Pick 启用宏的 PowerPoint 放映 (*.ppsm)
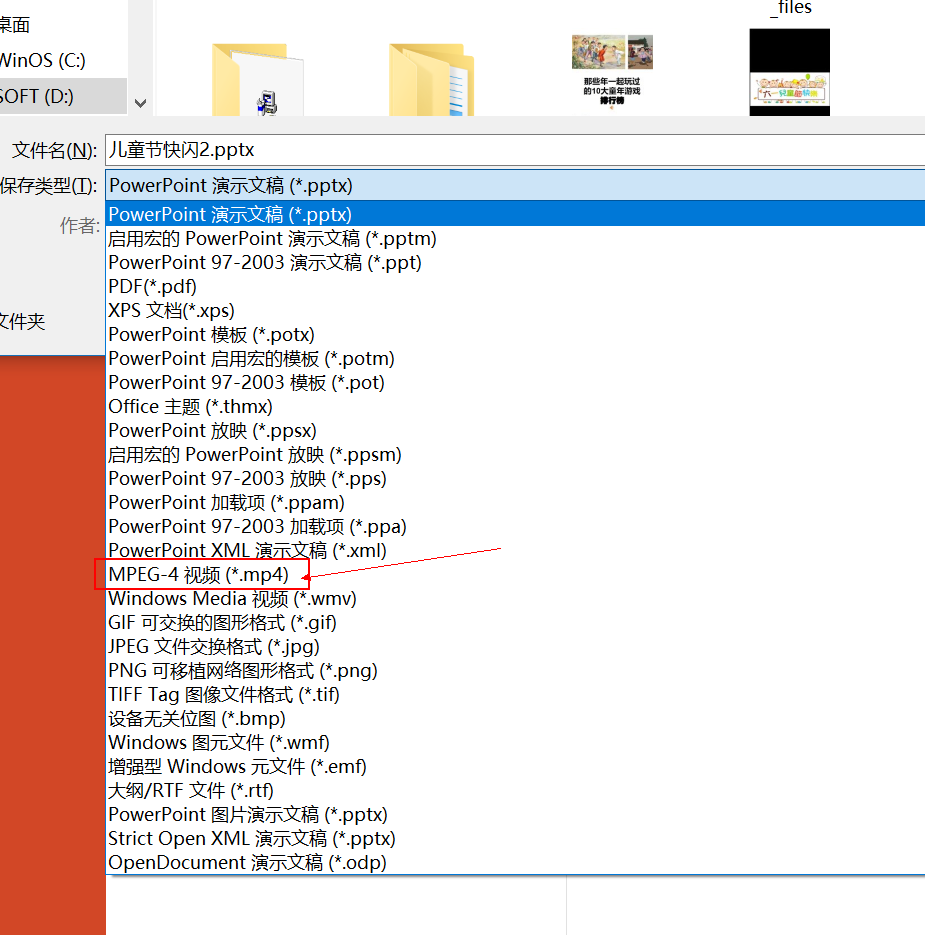The height and width of the screenshot is (935, 925). tap(515, 454)
